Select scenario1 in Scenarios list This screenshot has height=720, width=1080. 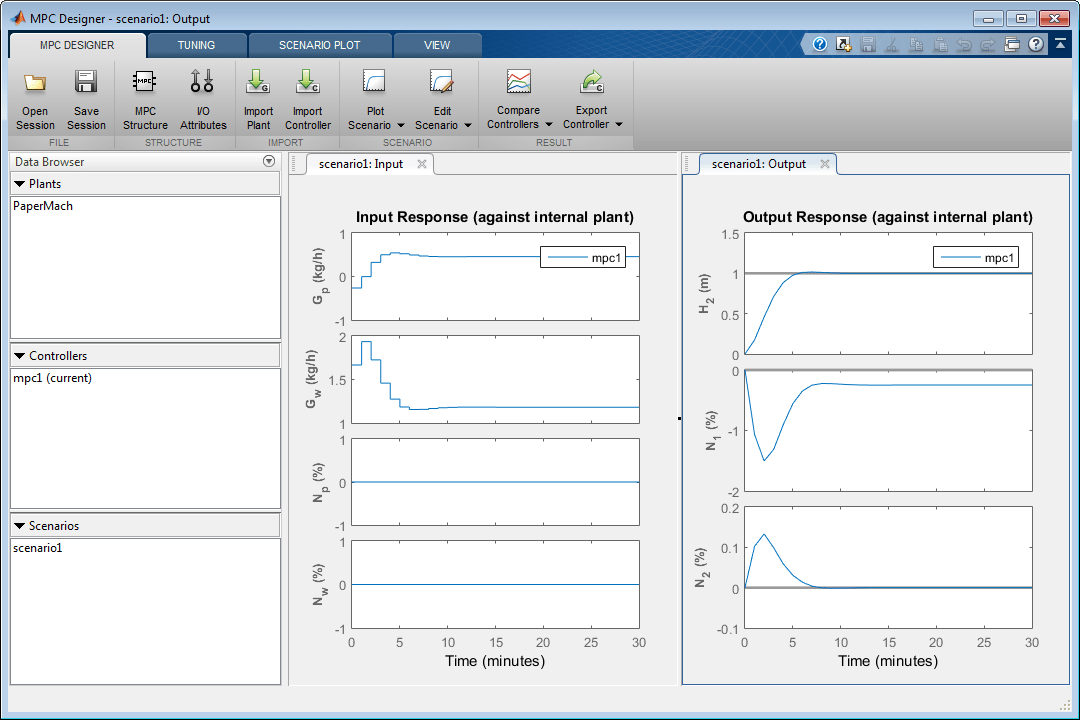pyautogui.click(x=38, y=548)
